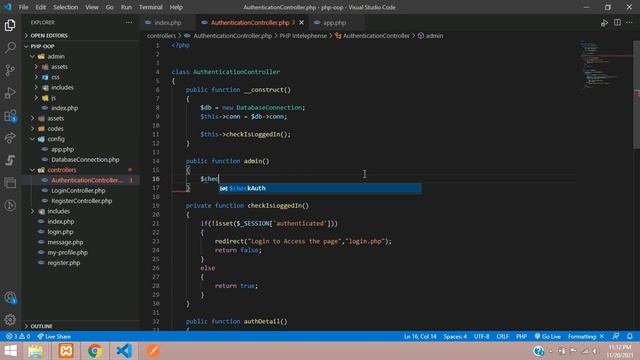Open the Selection menu
Screen dimensions: 640x360
click(66, 7)
